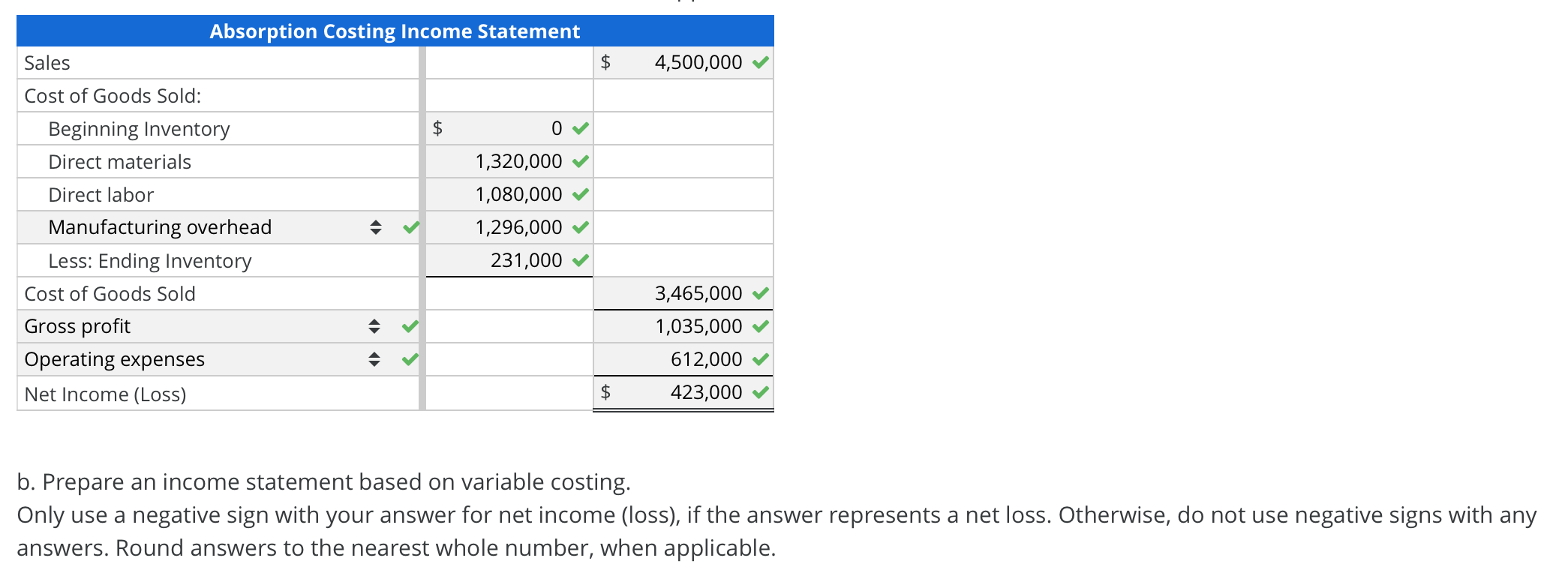Open the Gross profit label dropdown selector
Viewport: 1568px width, 567px height.
click(374, 325)
